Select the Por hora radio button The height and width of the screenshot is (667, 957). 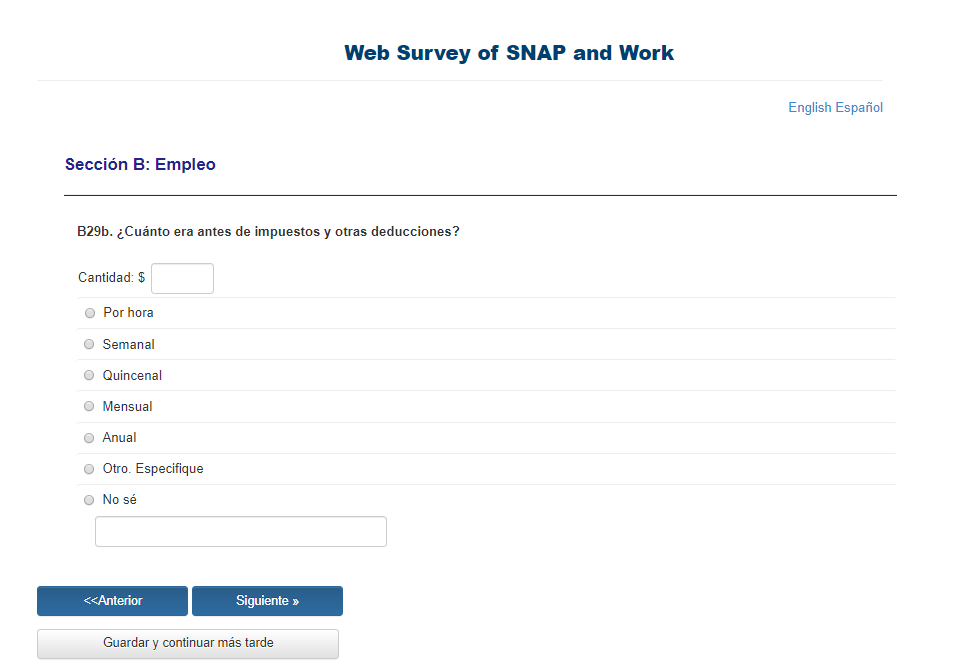(90, 313)
